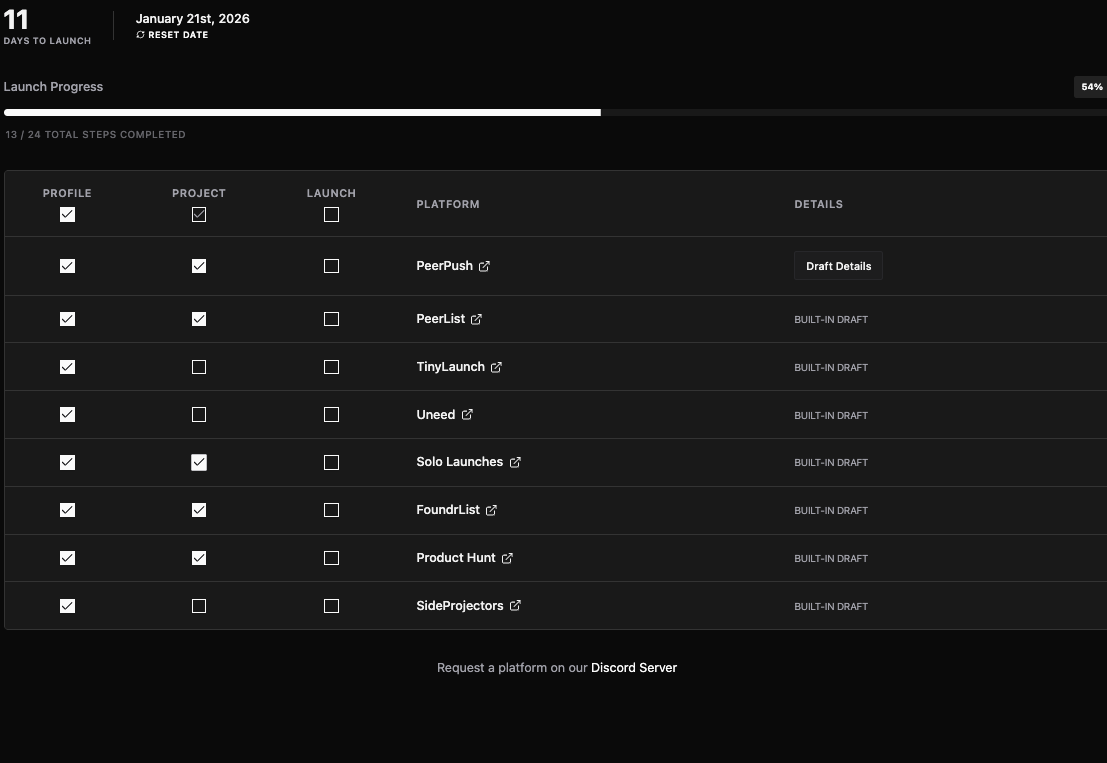Check the Launch checkbox for Product Hunt
Screen dimensions: 1107x763
point(331,558)
